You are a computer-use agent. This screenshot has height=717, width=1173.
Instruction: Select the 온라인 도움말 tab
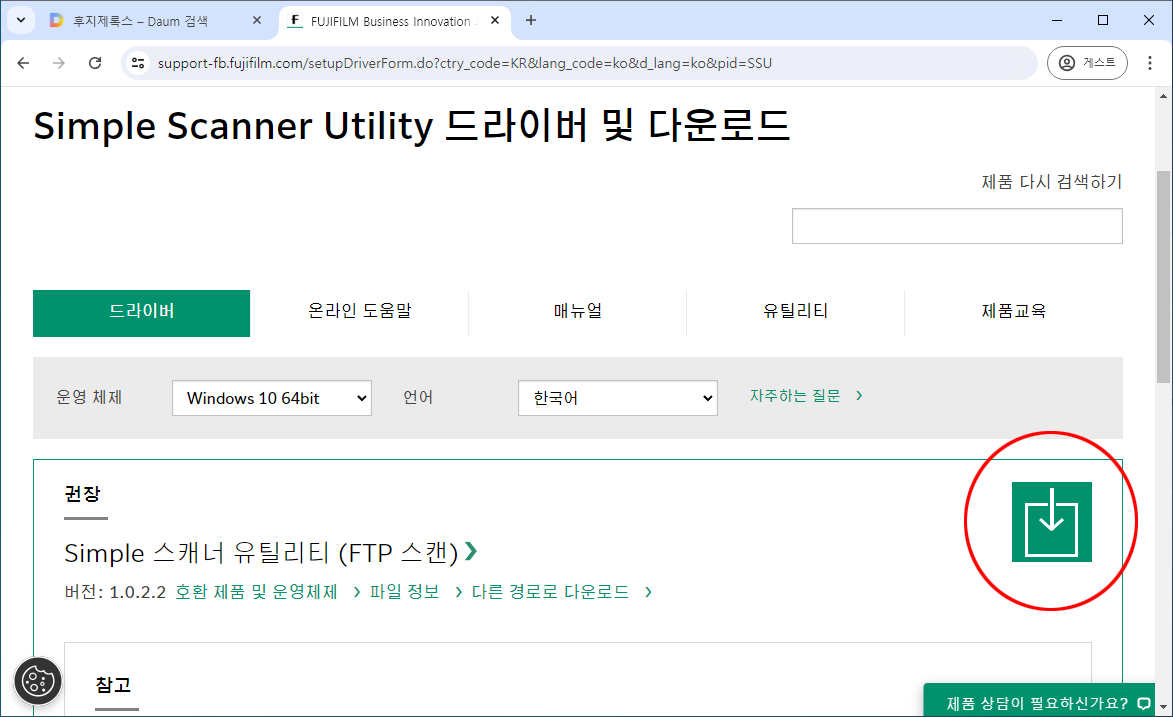359,311
